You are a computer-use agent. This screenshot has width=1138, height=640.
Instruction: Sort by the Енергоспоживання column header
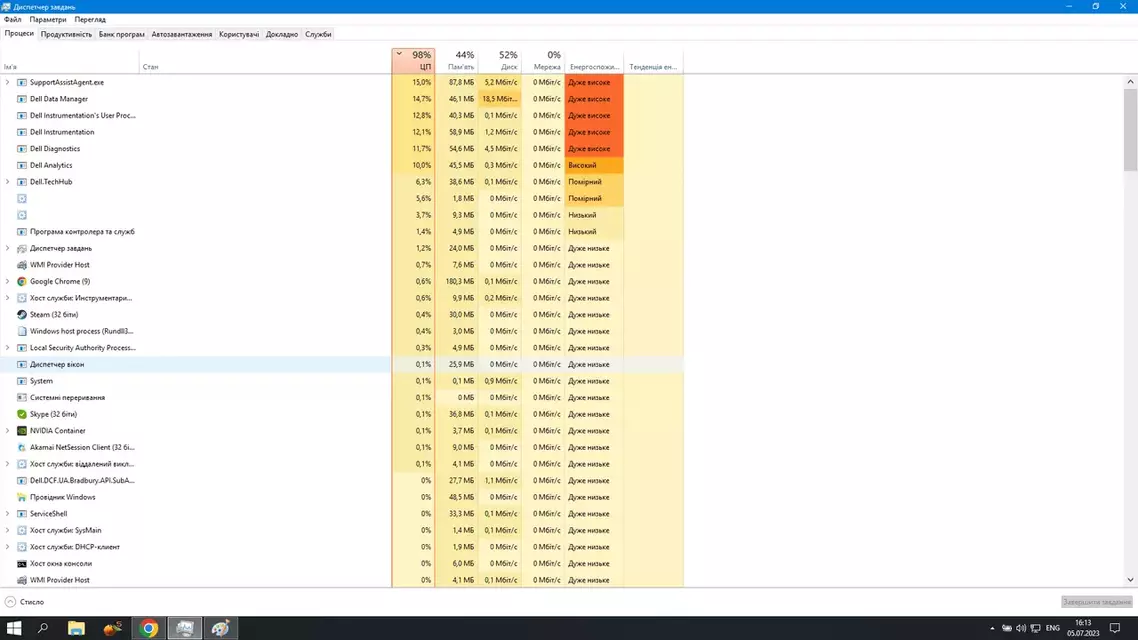tap(594, 61)
